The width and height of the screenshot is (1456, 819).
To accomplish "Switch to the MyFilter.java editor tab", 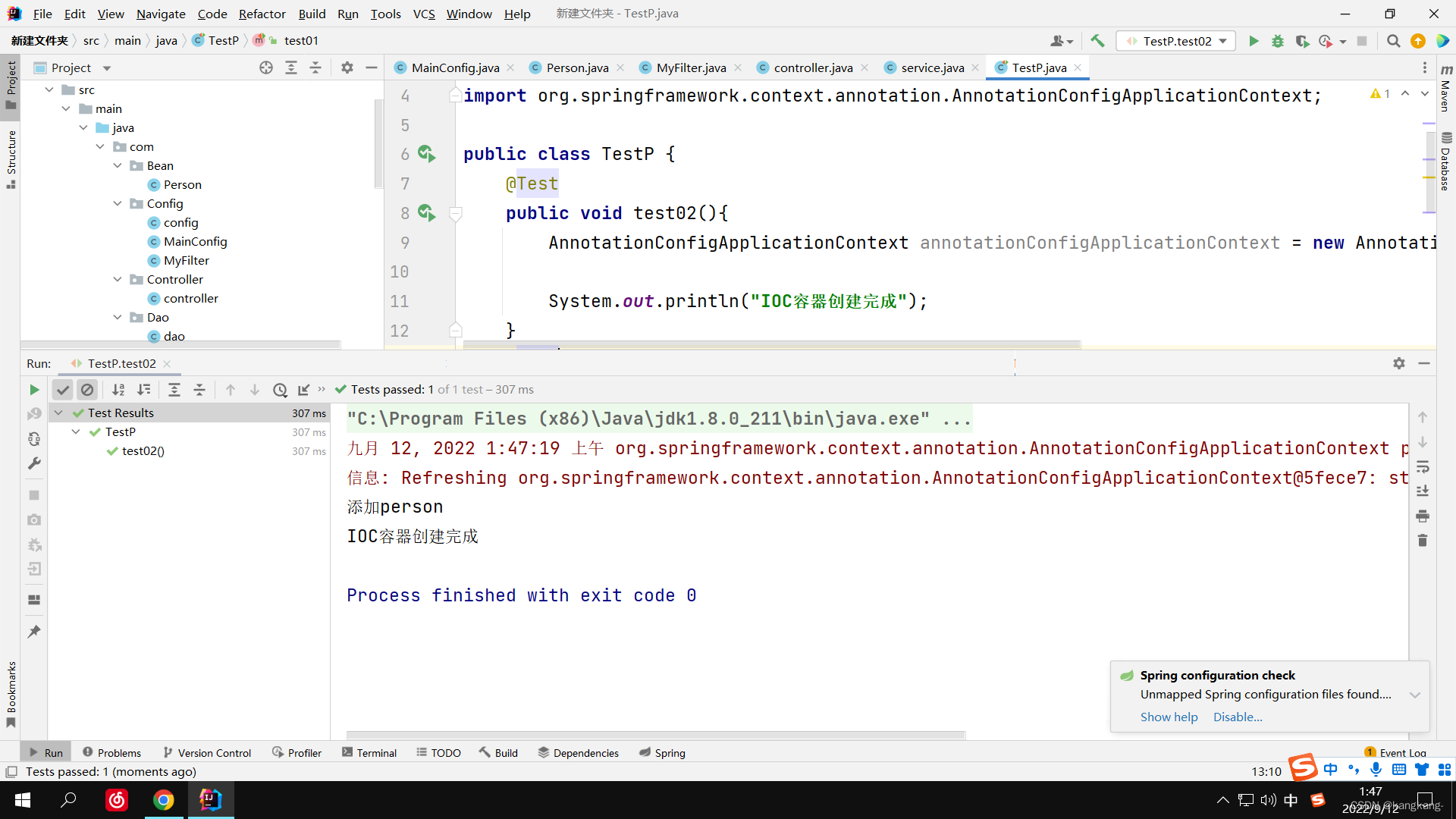I will tap(690, 67).
